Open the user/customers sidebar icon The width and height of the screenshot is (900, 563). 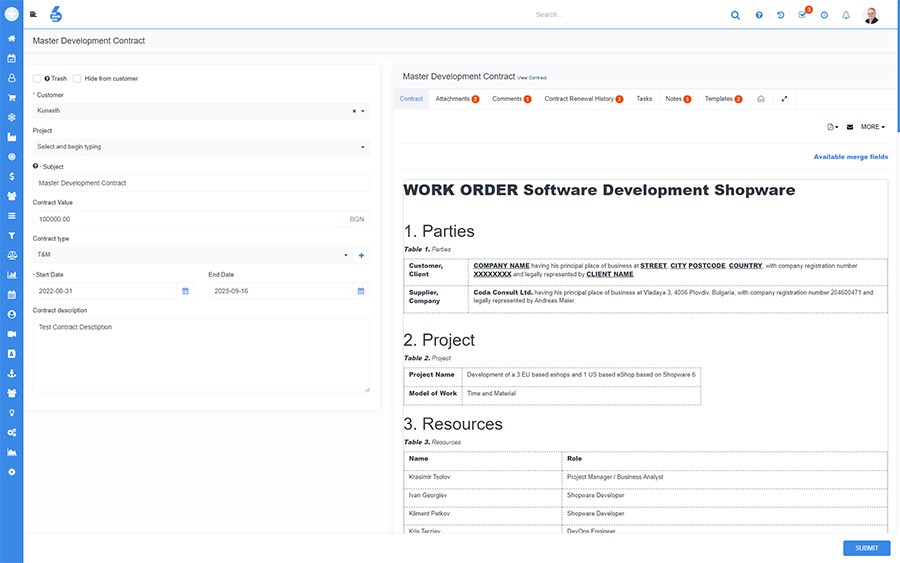tap(11, 78)
